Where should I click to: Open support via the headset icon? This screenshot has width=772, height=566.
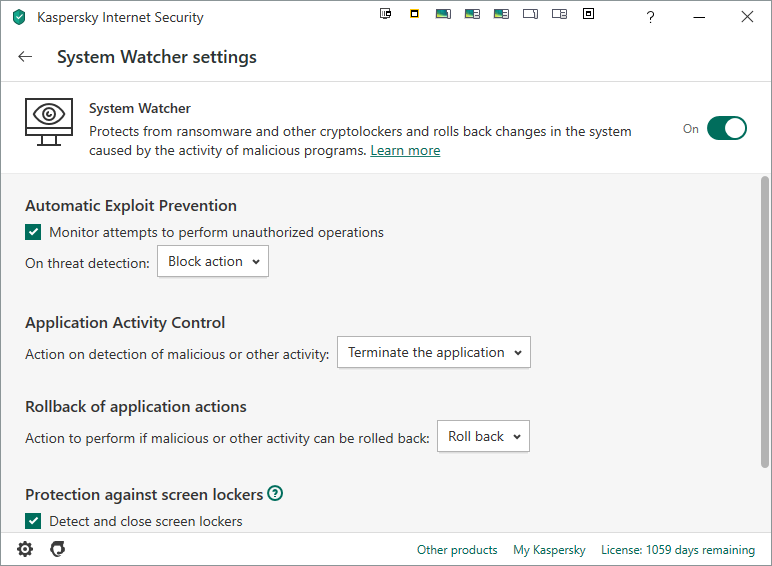coord(58,549)
